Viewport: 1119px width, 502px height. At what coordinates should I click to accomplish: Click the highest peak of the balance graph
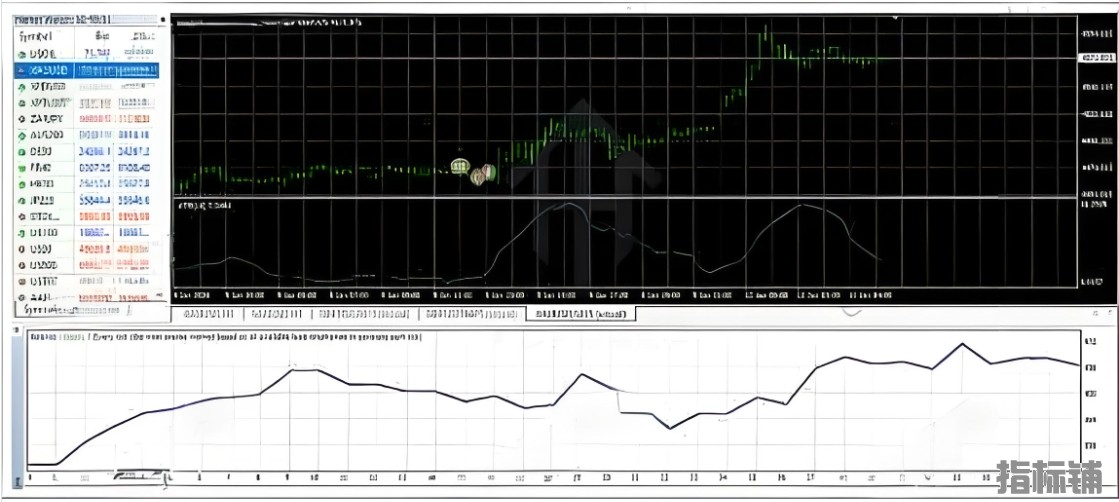(962, 344)
